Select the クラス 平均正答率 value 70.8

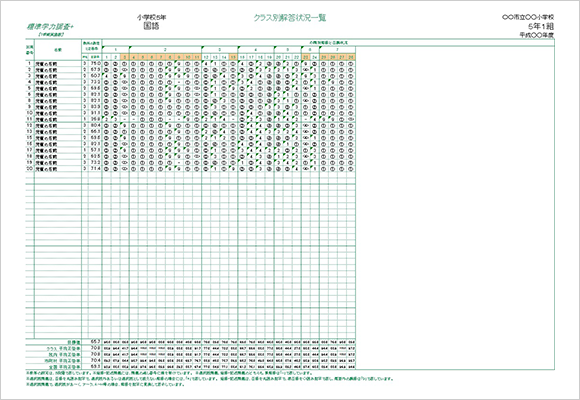point(95,348)
